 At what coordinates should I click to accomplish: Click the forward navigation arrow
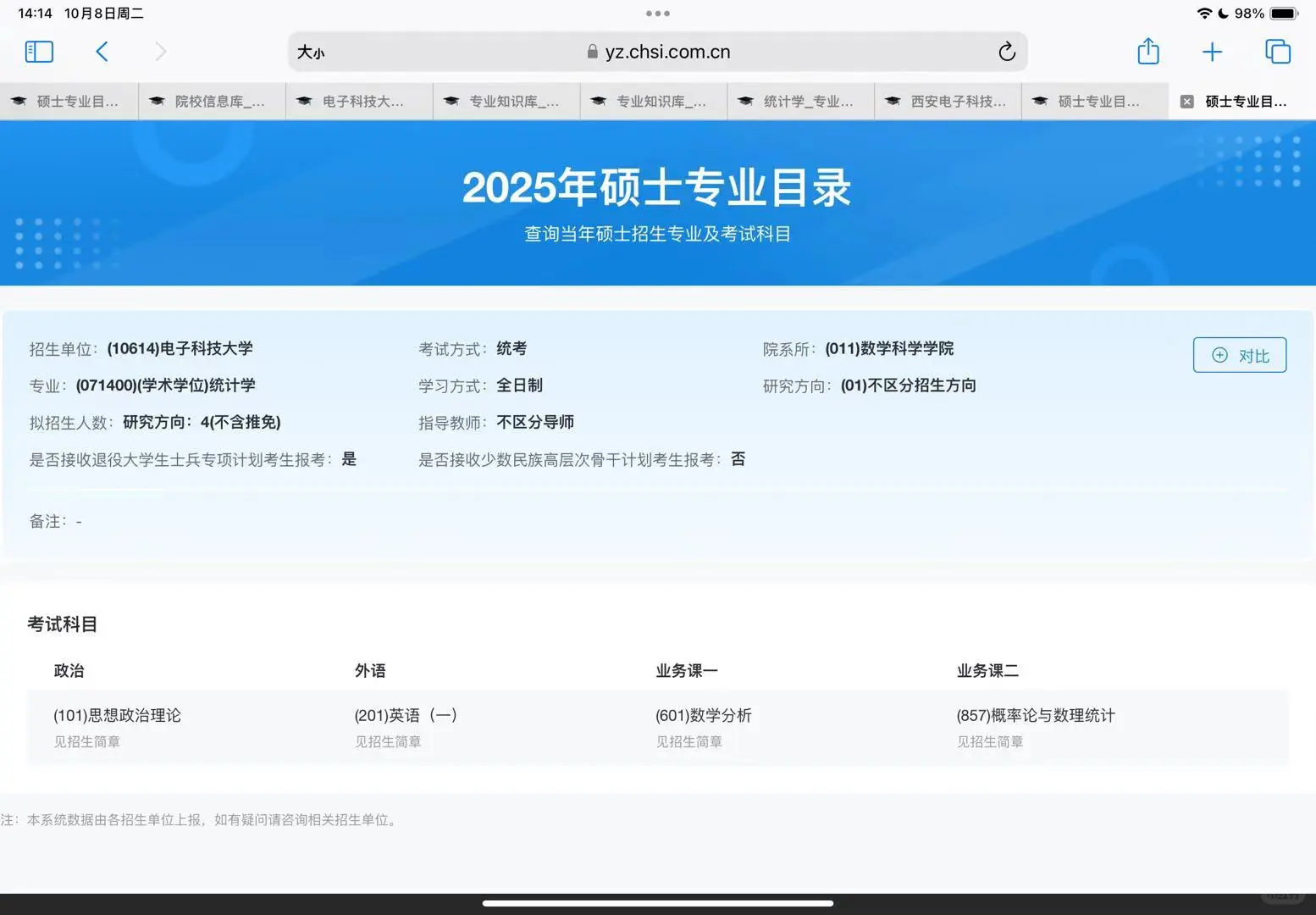pos(160,52)
